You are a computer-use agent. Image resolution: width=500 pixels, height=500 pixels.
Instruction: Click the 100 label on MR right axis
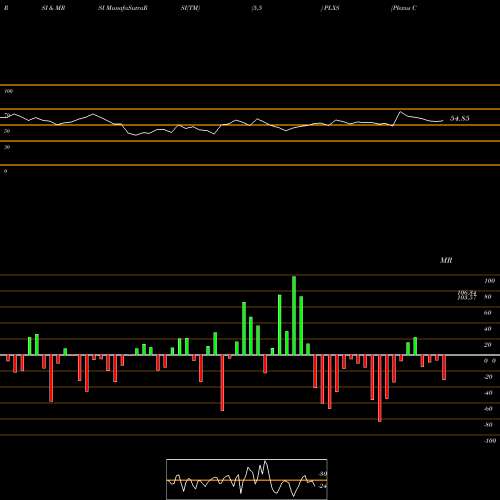(490, 281)
